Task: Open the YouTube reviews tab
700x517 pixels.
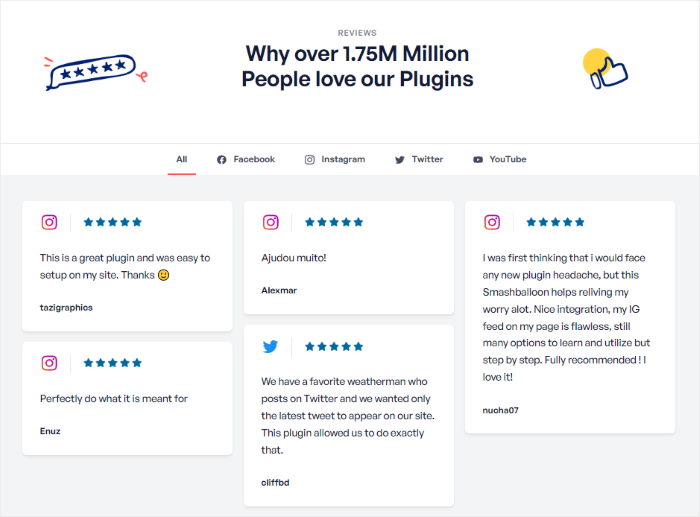Action: pos(500,159)
